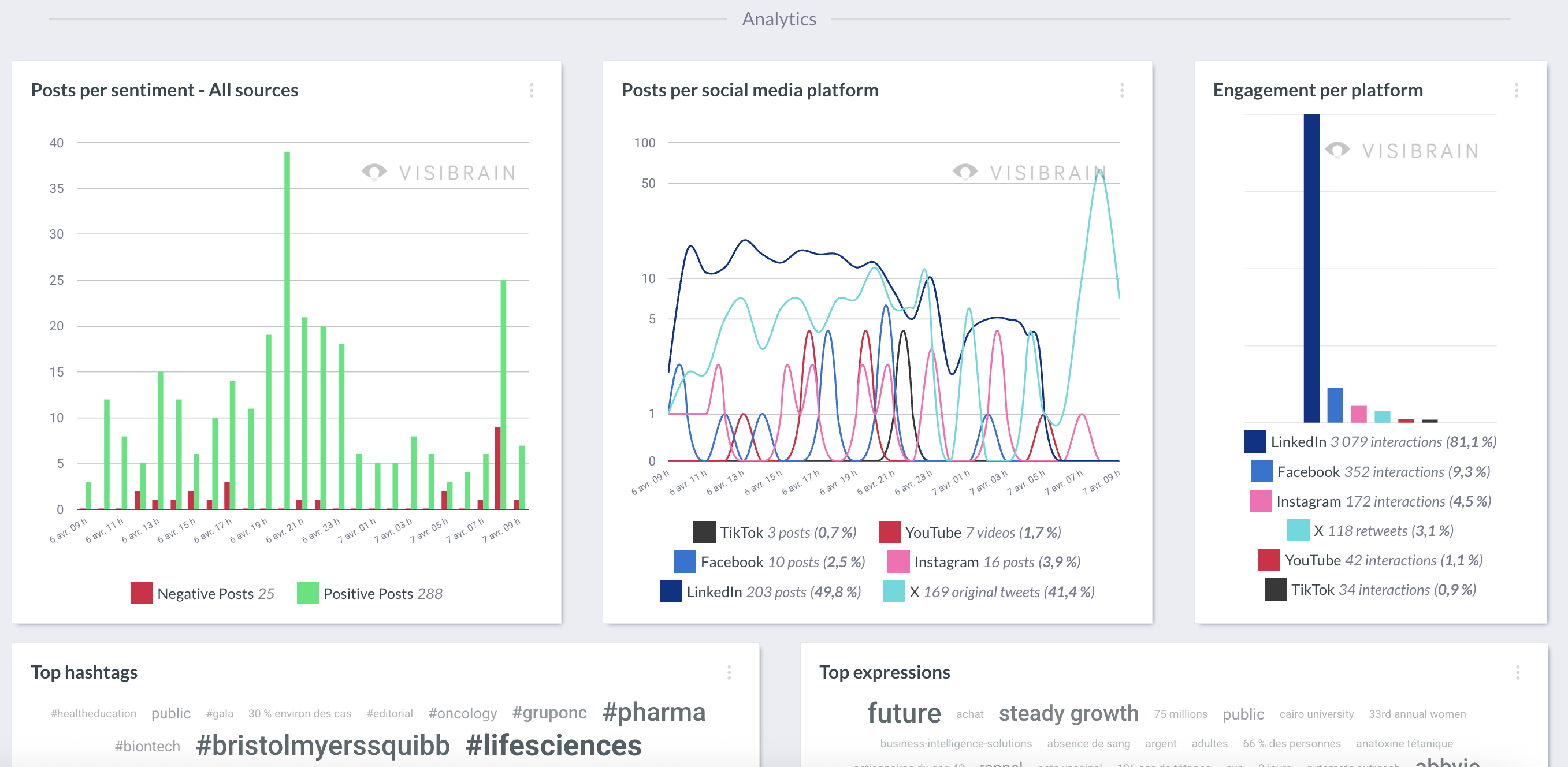Click the #bristolmyerssquibb hashtag
The image size is (1568, 767).
tap(322, 746)
